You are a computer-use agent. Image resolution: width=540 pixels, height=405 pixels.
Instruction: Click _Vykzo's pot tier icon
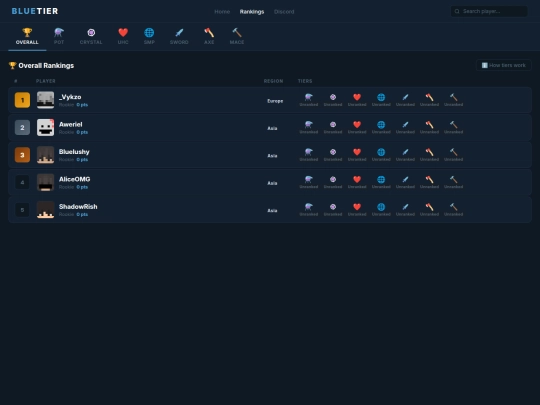pos(309,97)
